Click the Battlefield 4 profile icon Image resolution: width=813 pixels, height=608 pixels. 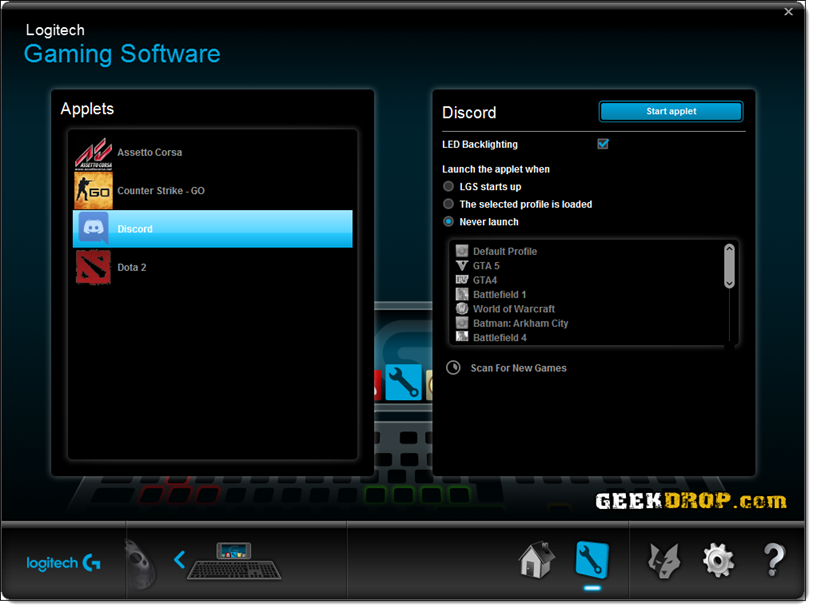(x=461, y=337)
